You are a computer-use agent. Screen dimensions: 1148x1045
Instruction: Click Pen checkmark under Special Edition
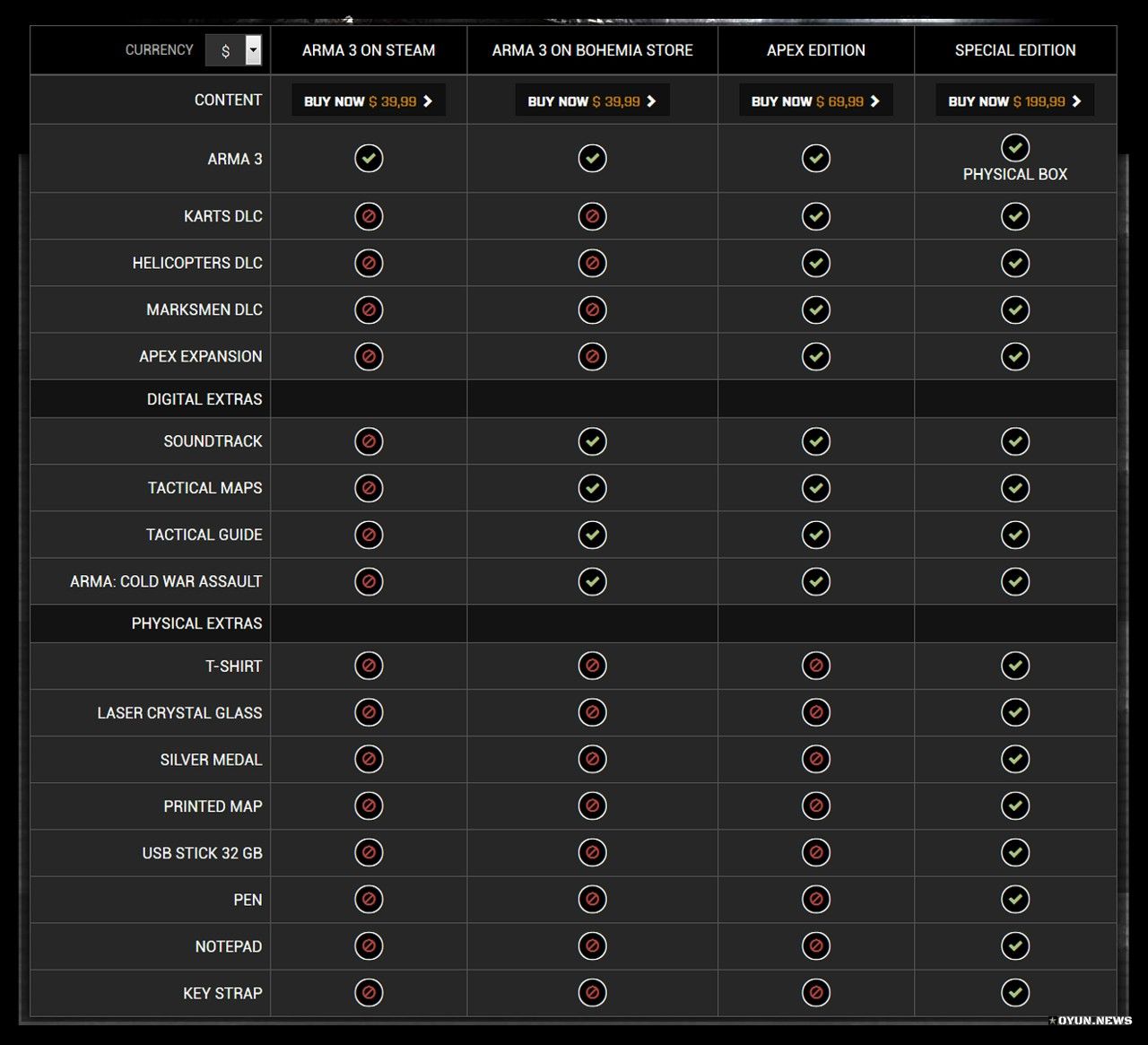click(1015, 899)
